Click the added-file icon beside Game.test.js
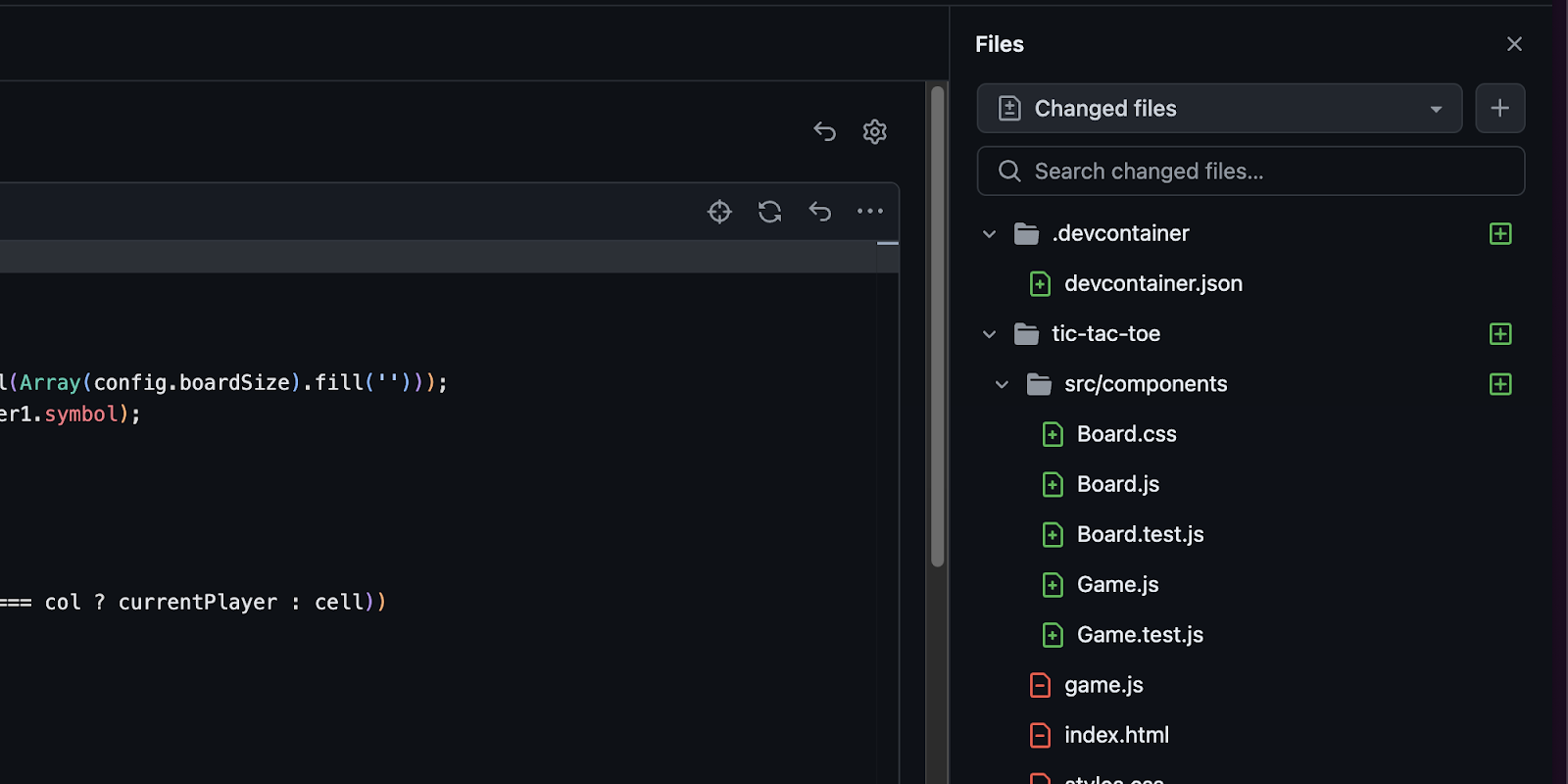The width and height of the screenshot is (1568, 784). 1053,635
